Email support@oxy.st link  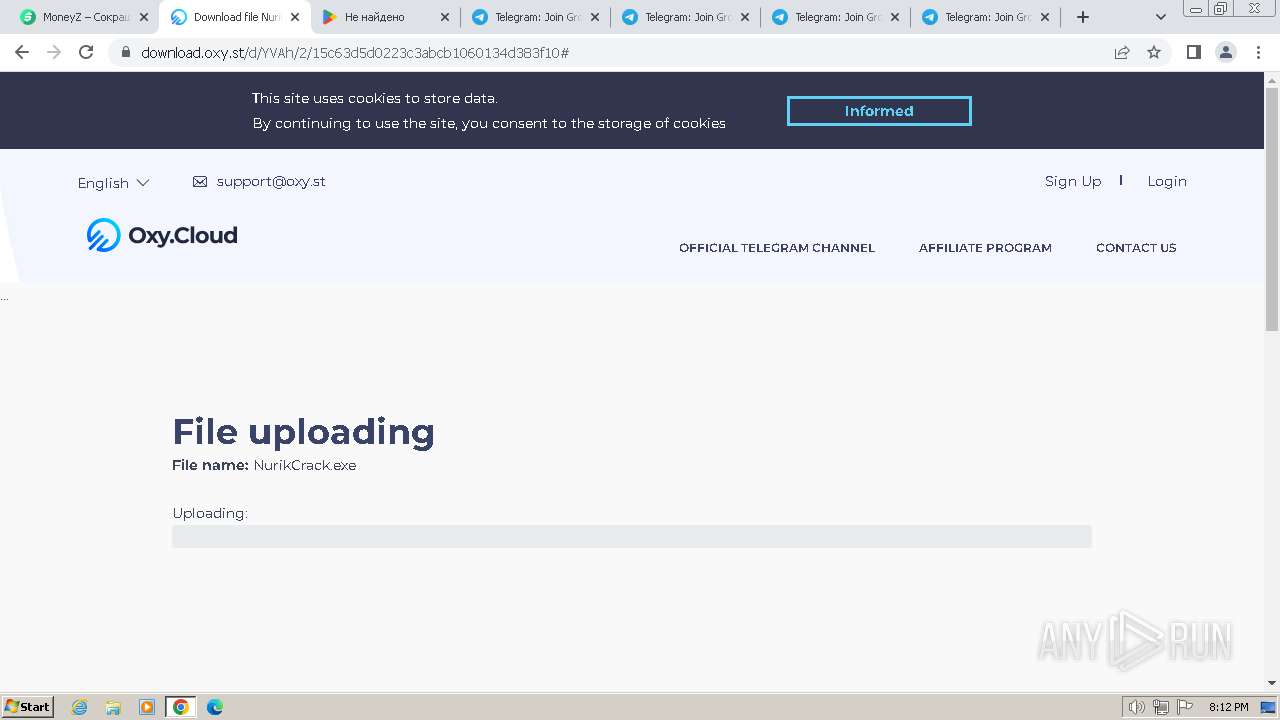point(271,181)
